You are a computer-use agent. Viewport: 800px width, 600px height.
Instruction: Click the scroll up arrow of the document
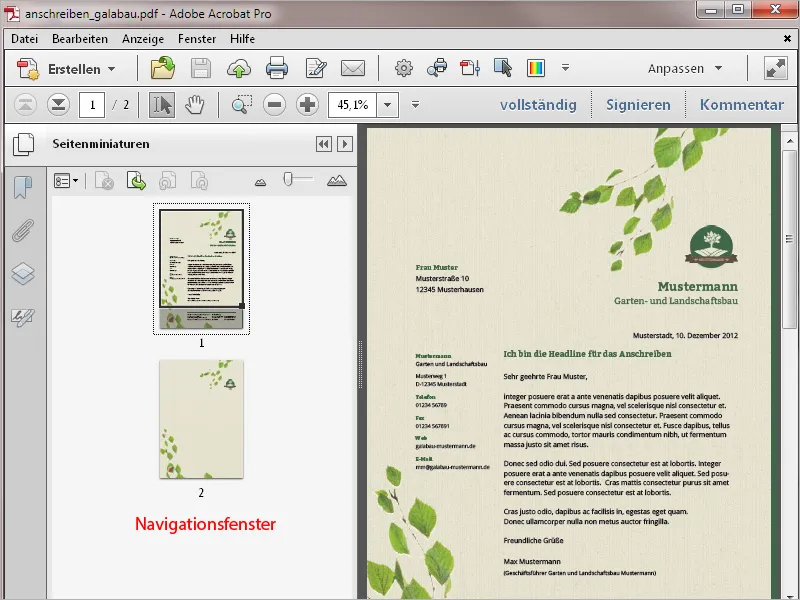790,141
